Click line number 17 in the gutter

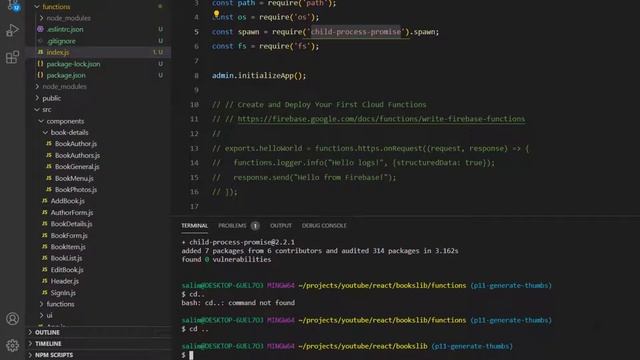click(194, 207)
